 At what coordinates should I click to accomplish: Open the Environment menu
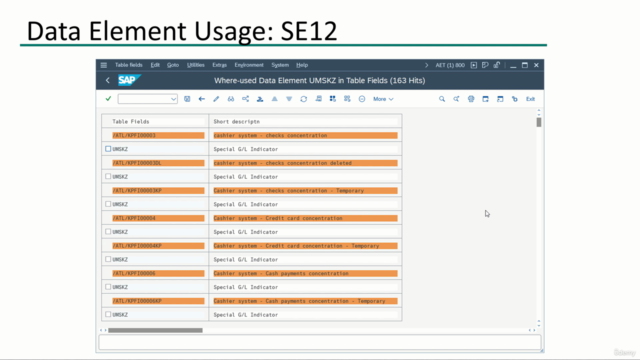[x=249, y=65]
